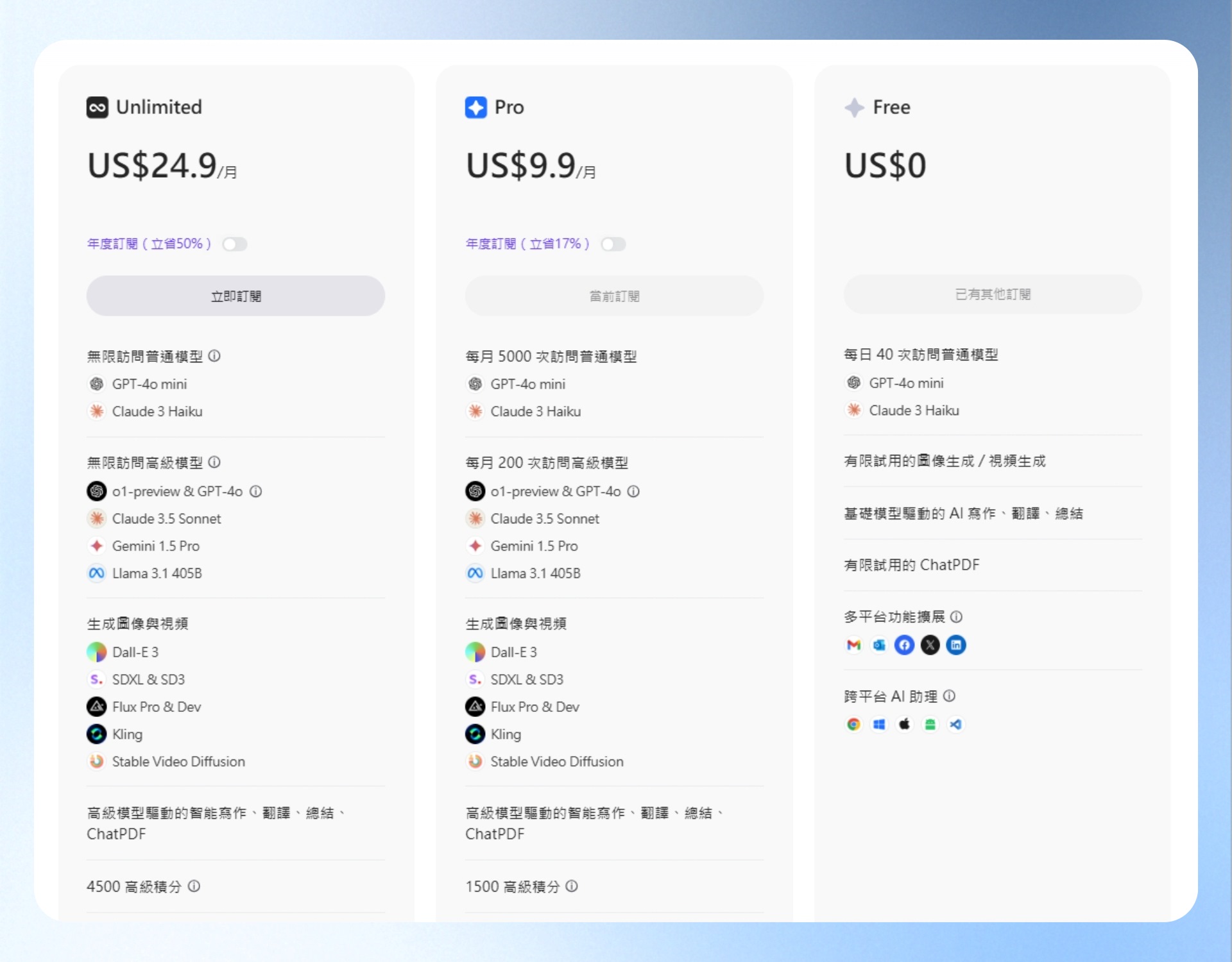Click the Gmail icon under 多平台功能擴展
This screenshot has height=962, width=1232.
click(x=853, y=645)
